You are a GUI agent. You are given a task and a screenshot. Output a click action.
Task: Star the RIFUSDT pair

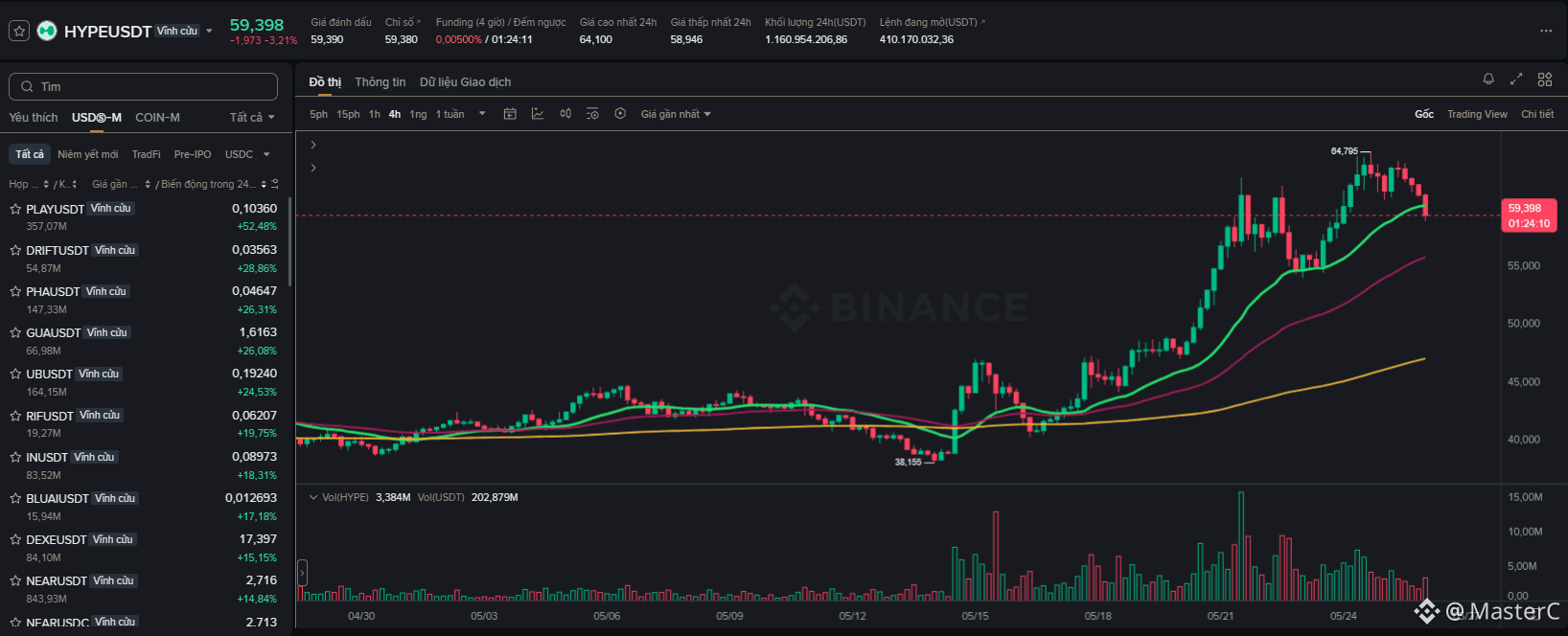15,416
